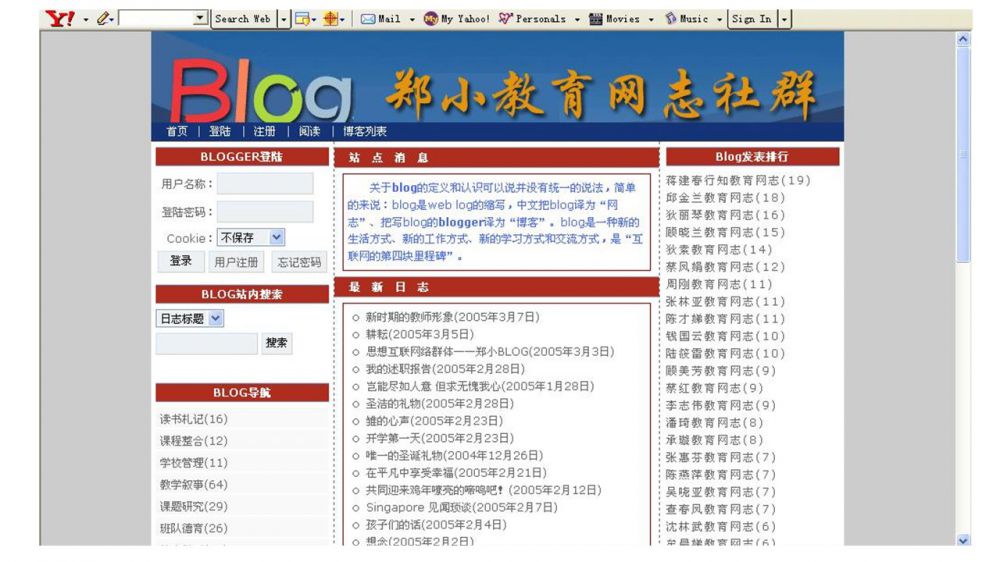Open the 日志标题 search type dropdown
The width and height of the screenshot is (1000, 562).
point(217,319)
